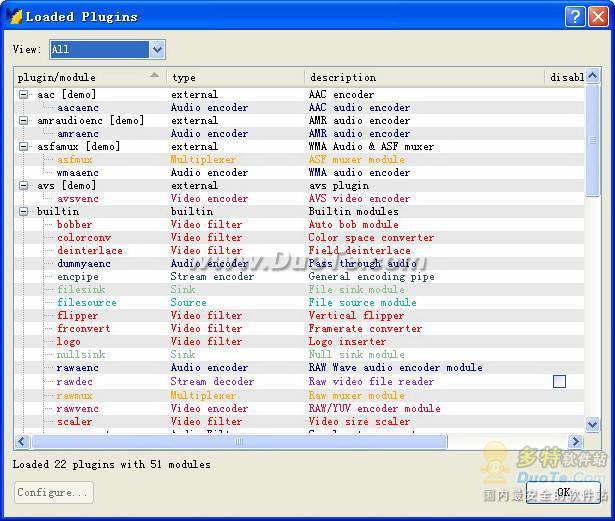Viewport: 615px width, 521px height.
Task: Click the 'avs plugin' description cell
Action: (x=338, y=186)
